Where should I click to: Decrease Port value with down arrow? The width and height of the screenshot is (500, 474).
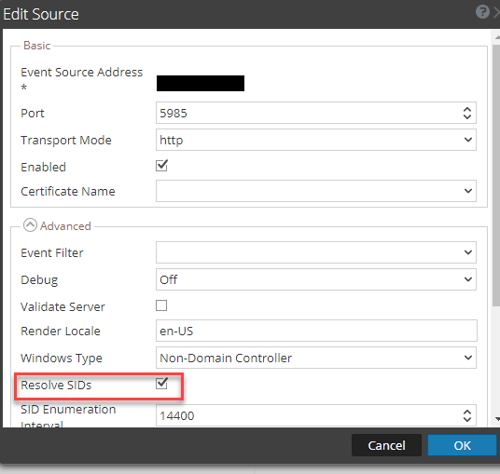coord(467,116)
